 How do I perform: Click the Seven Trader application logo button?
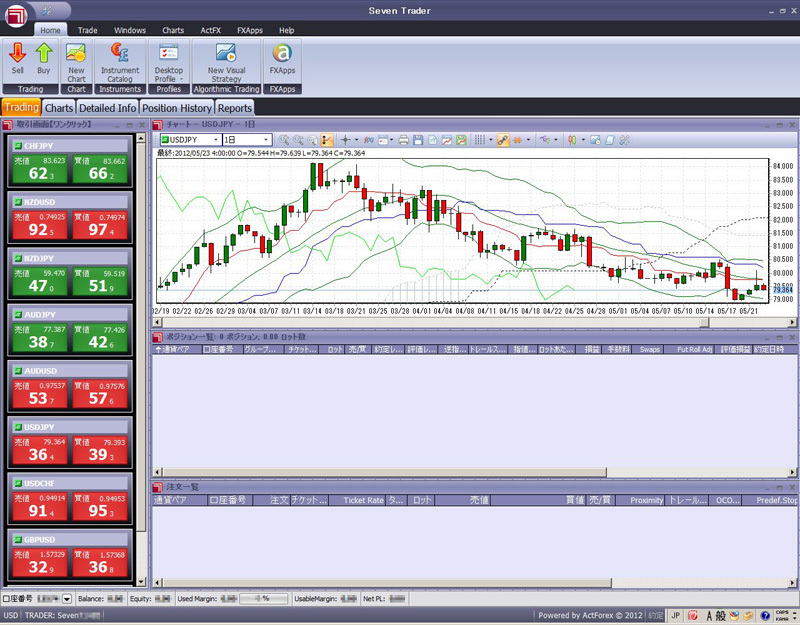(16, 15)
